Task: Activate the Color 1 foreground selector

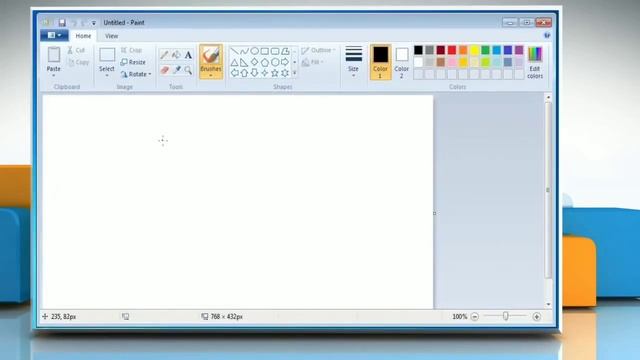Action: coord(380,62)
